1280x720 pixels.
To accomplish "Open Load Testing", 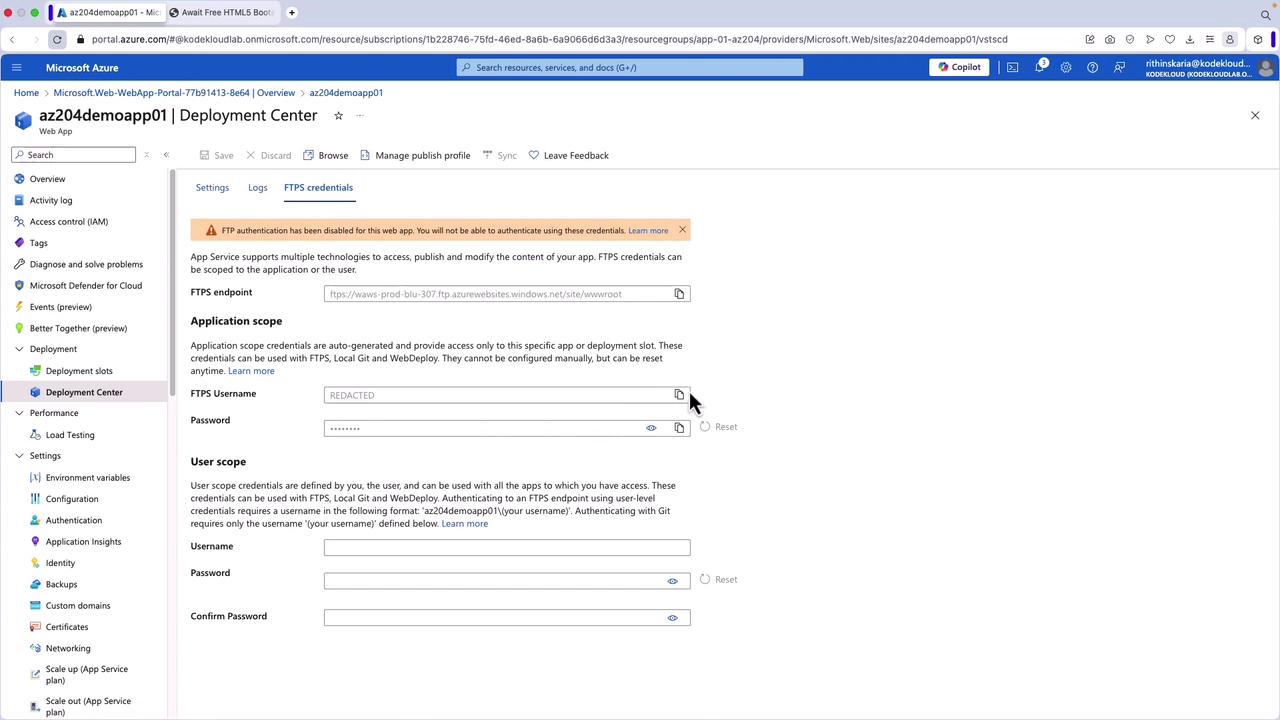I will point(70,435).
